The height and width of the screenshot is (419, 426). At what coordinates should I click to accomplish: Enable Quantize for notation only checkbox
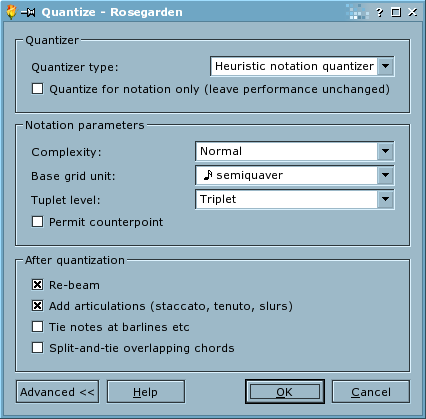click(37, 89)
